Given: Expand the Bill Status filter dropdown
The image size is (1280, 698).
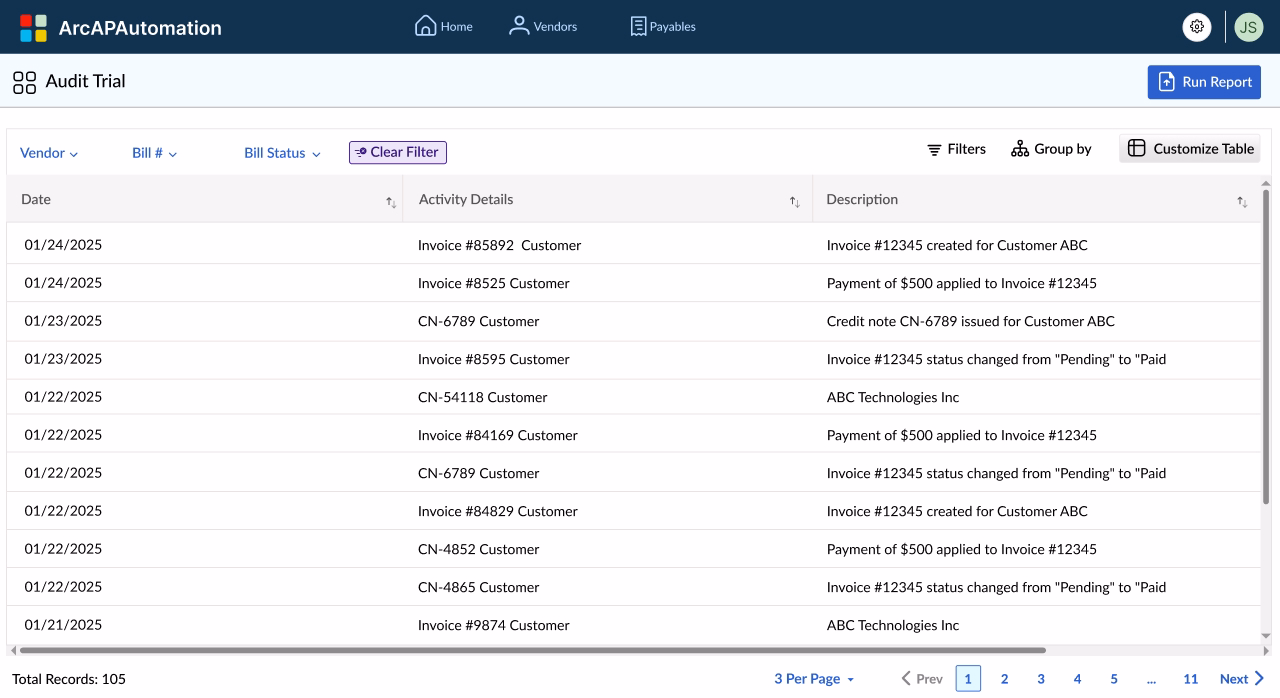Looking at the screenshot, I should tap(283, 153).
